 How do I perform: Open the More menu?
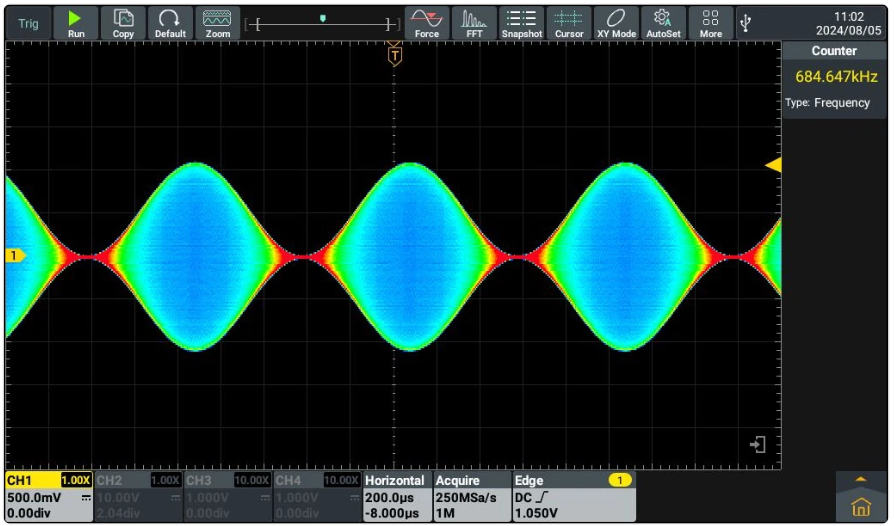pyautogui.click(x=710, y=23)
